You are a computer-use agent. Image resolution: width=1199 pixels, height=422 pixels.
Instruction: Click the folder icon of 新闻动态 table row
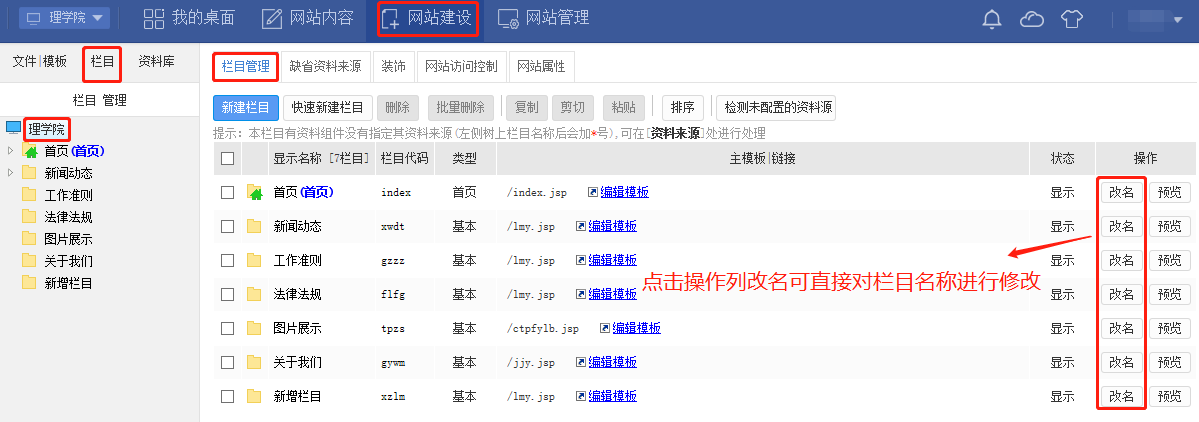(x=254, y=226)
